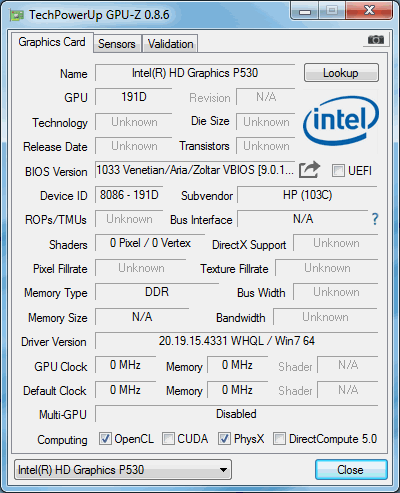Image resolution: width=400 pixels, height=493 pixels.
Task: Close window with title bar X
Action: [369, 11]
